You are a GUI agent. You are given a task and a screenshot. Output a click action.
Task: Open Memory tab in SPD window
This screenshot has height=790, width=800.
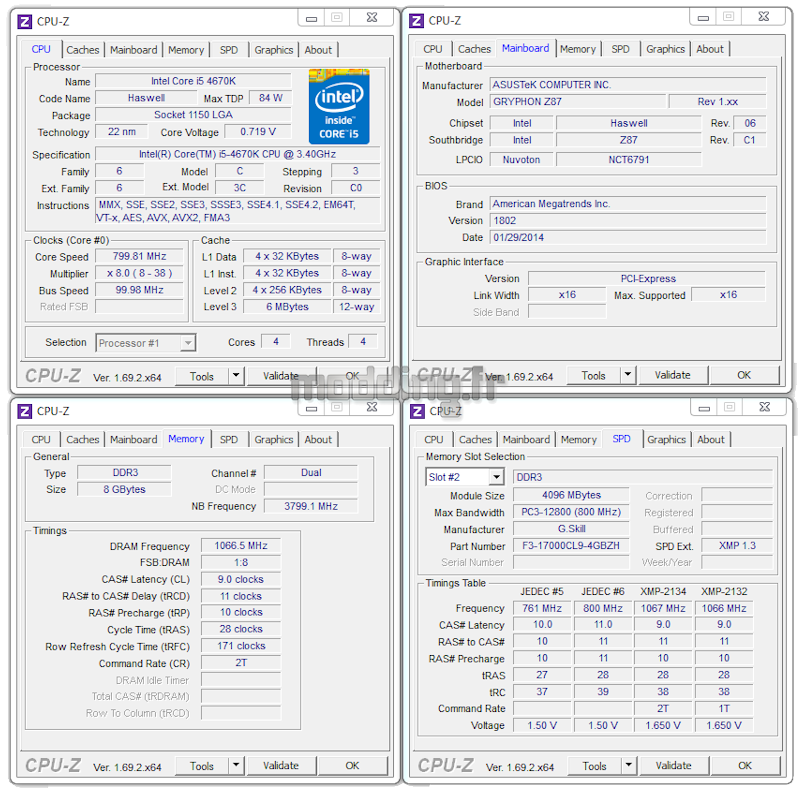[x=579, y=439]
